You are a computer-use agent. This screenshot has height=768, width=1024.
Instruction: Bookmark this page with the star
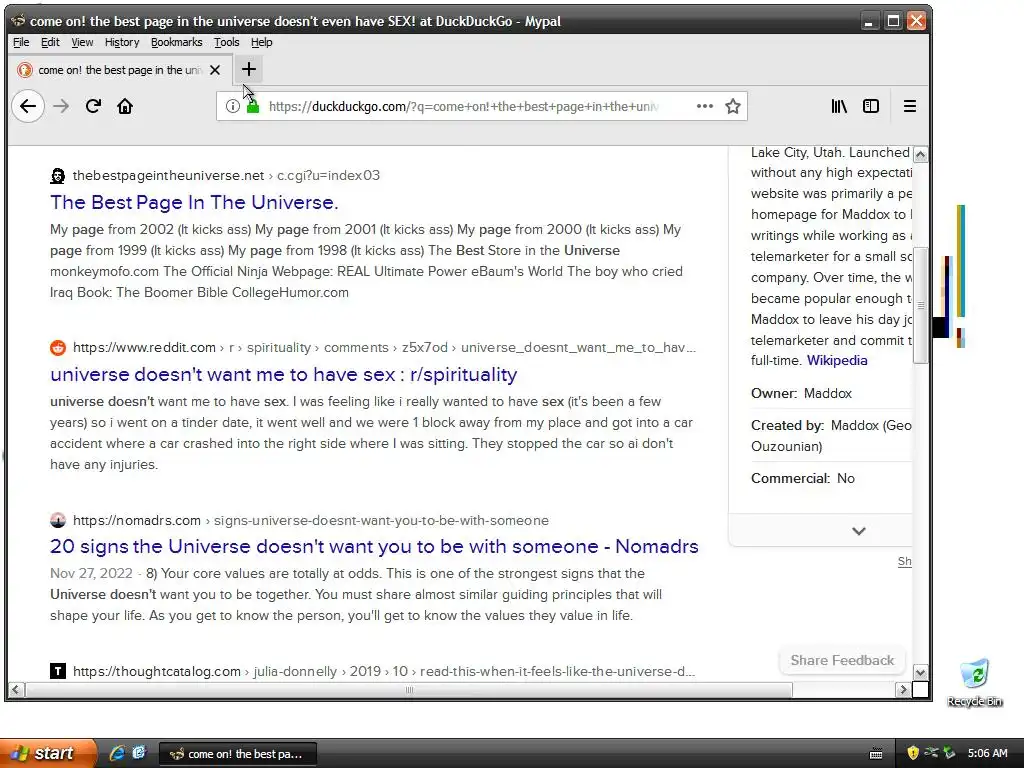[733, 106]
